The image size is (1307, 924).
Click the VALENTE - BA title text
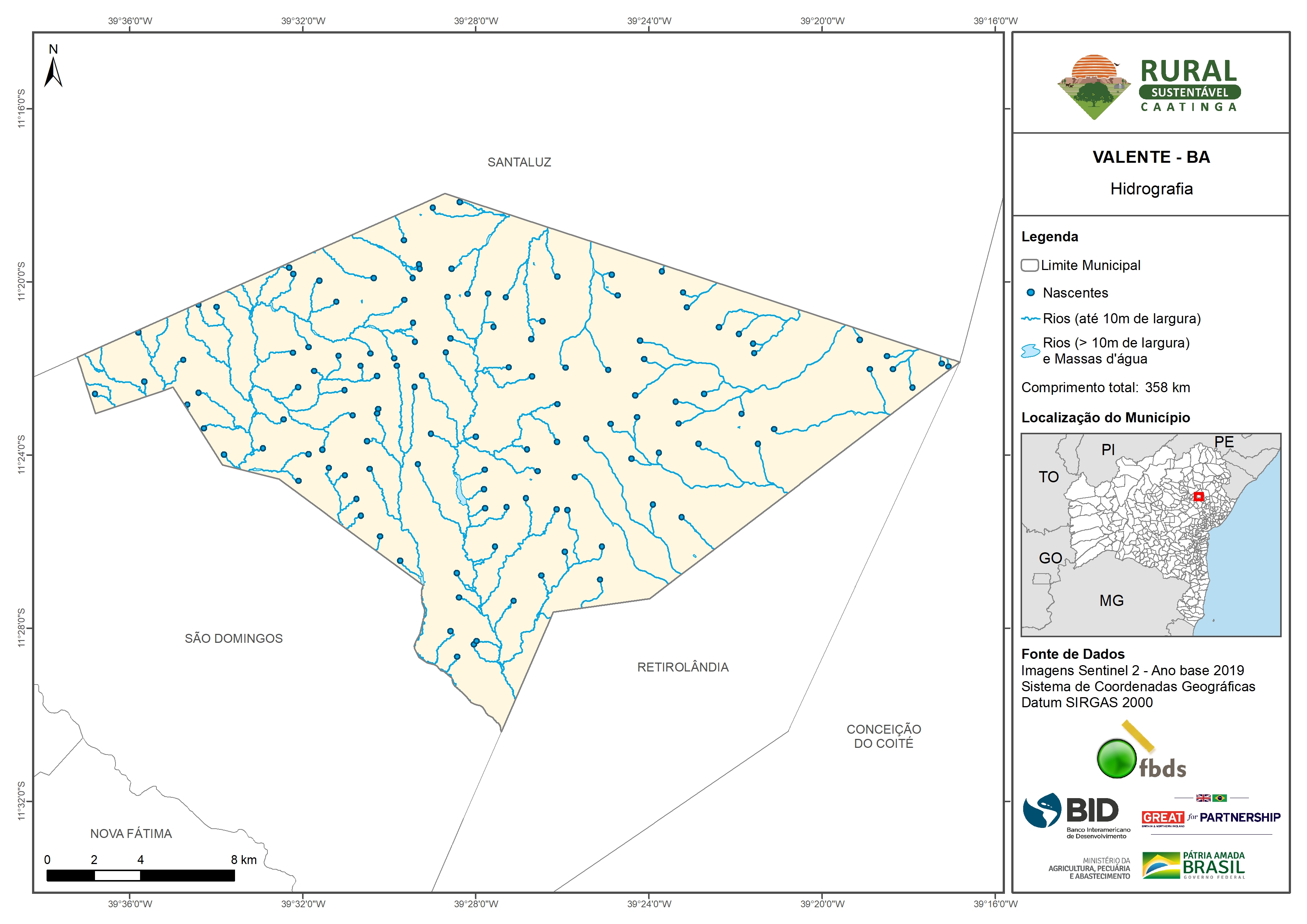1151,157
